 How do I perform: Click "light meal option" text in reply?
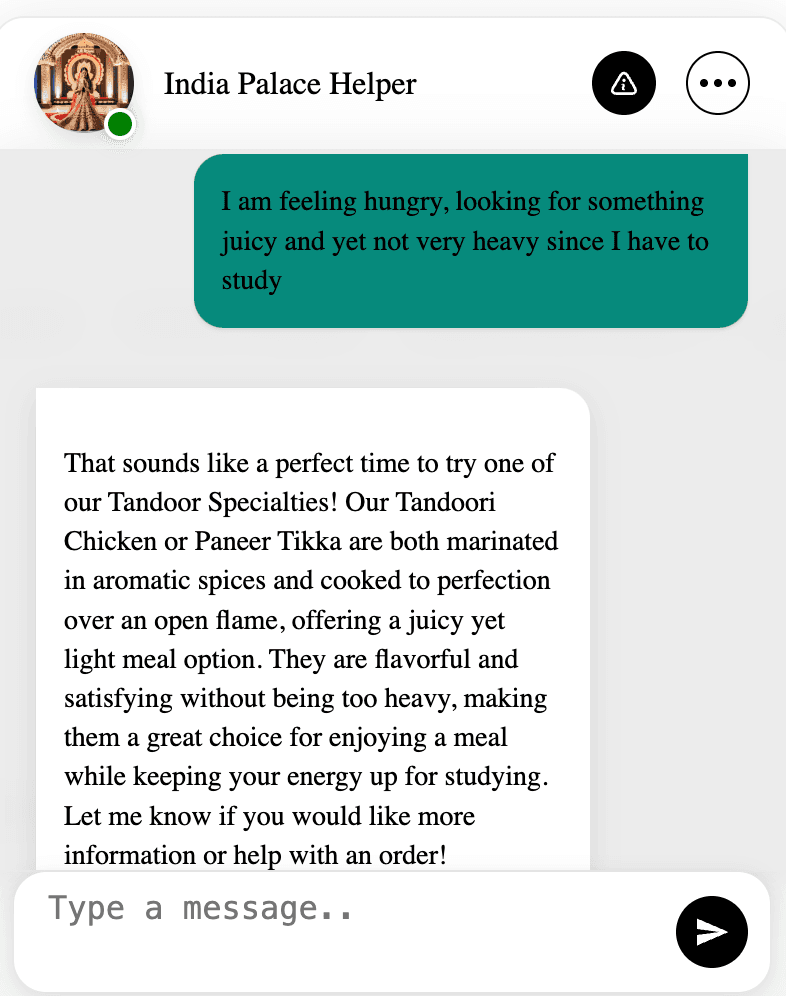(x=163, y=659)
